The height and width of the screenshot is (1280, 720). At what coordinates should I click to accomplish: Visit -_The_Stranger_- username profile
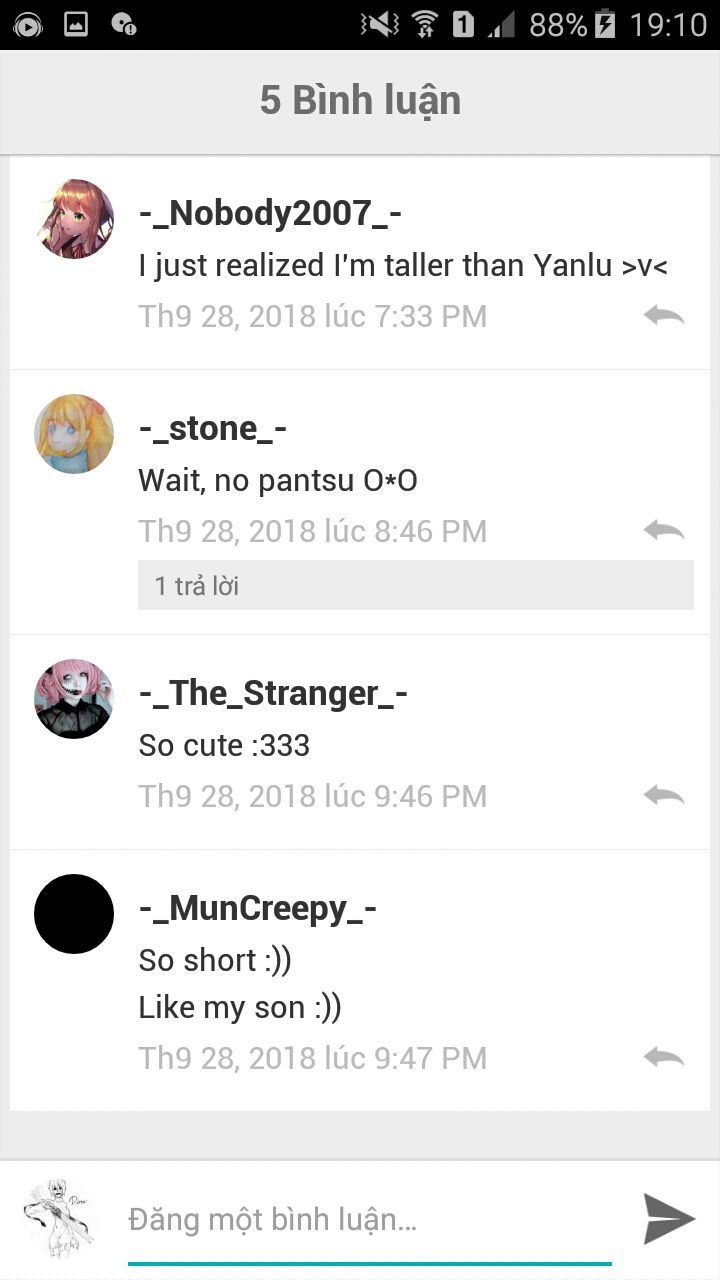point(273,694)
